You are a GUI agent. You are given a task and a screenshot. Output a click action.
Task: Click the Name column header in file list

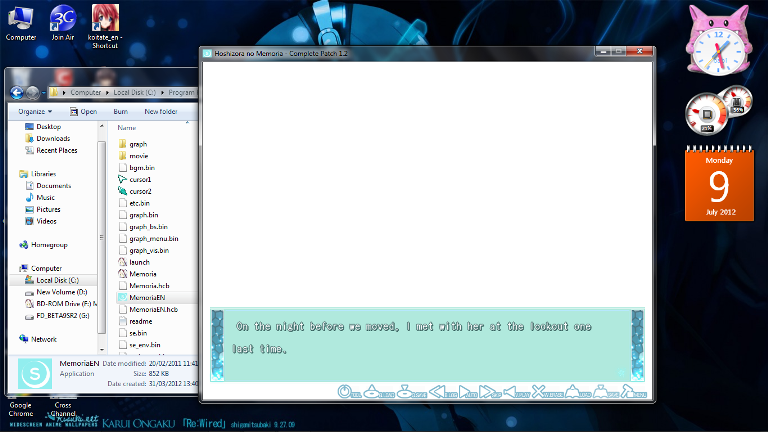tap(127, 128)
